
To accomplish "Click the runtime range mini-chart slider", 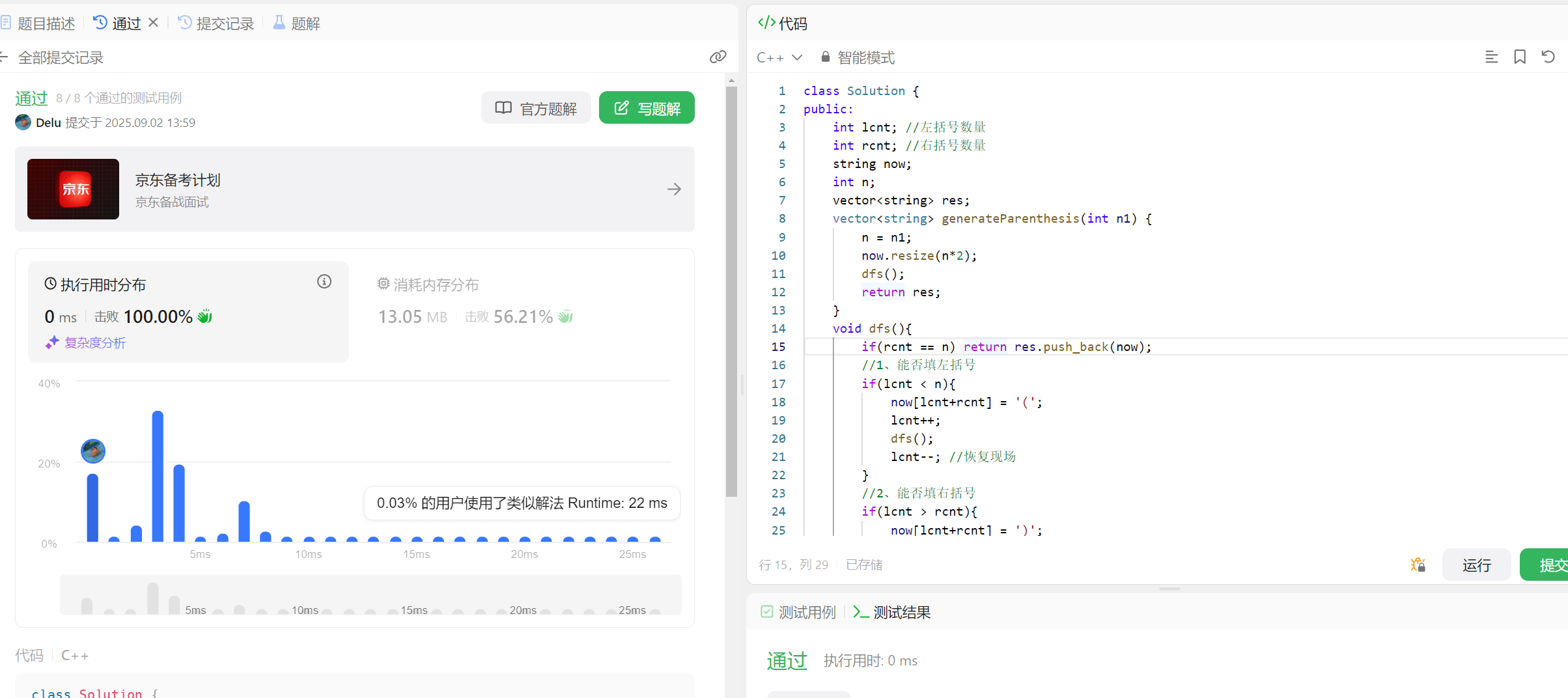I will 371,594.
